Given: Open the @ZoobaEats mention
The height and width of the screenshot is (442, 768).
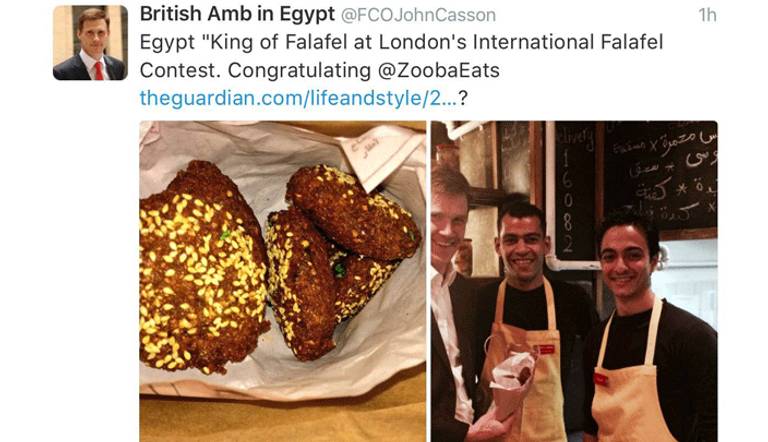Looking at the screenshot, I should point(438,71).
